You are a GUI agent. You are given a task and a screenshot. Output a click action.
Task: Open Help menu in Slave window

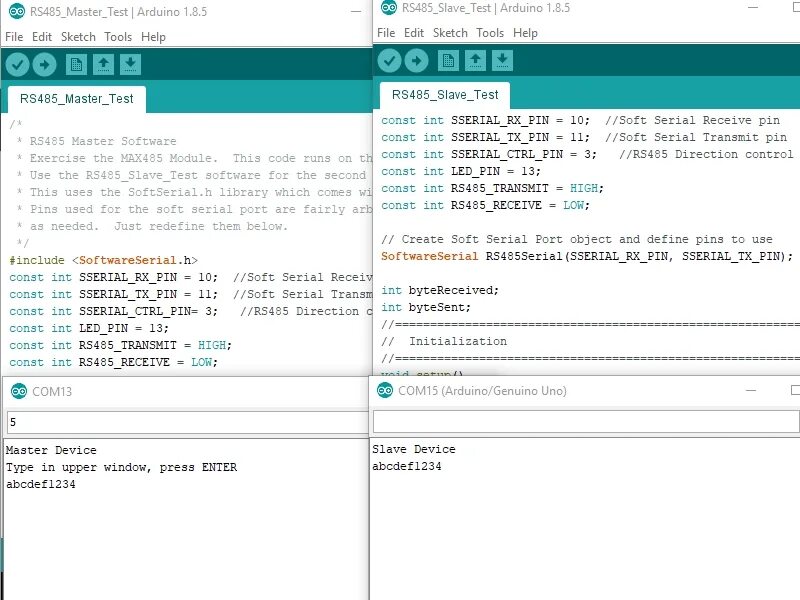coord(525,33)
